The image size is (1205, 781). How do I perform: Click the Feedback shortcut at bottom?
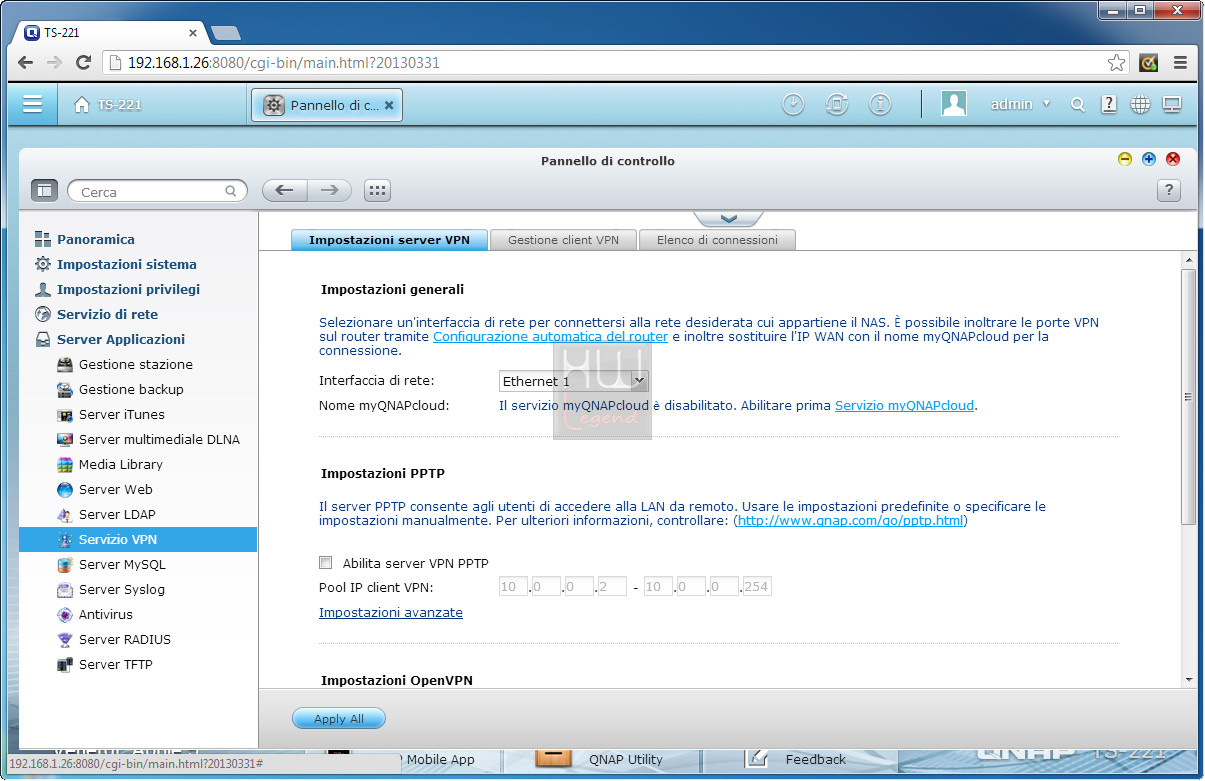pos(816,760)
